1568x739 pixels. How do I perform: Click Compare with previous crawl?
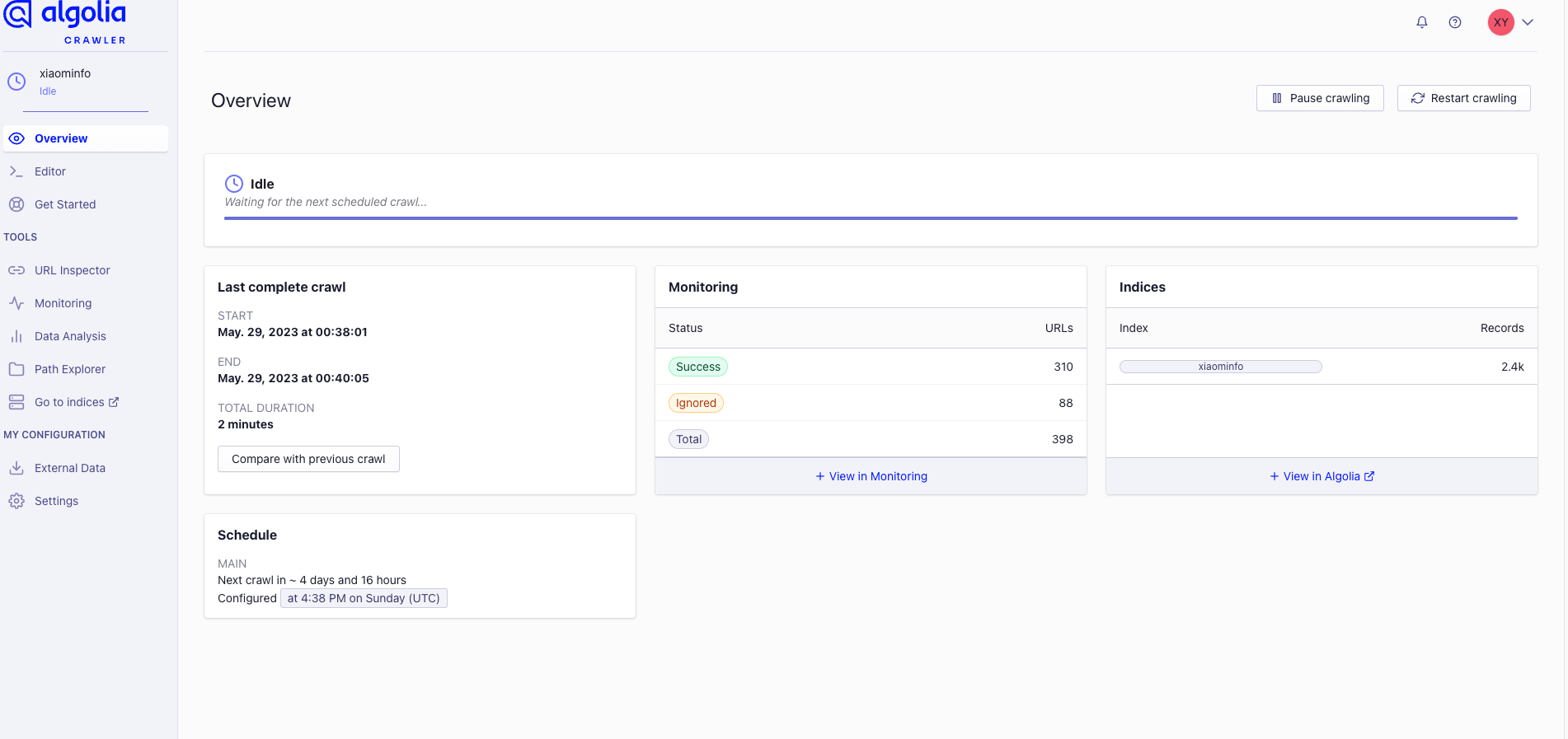pos(308,459)
